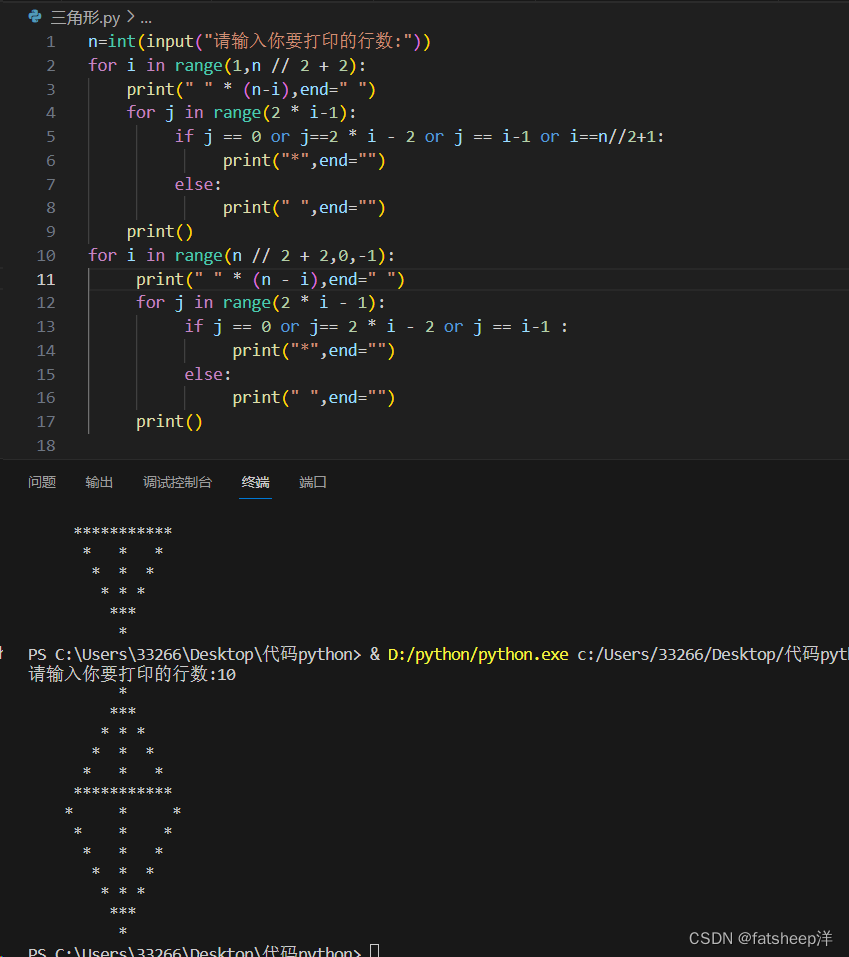Click the 'print()' statement on line 17
Screen dimensions: 849x957
click(x=169, y=422)
